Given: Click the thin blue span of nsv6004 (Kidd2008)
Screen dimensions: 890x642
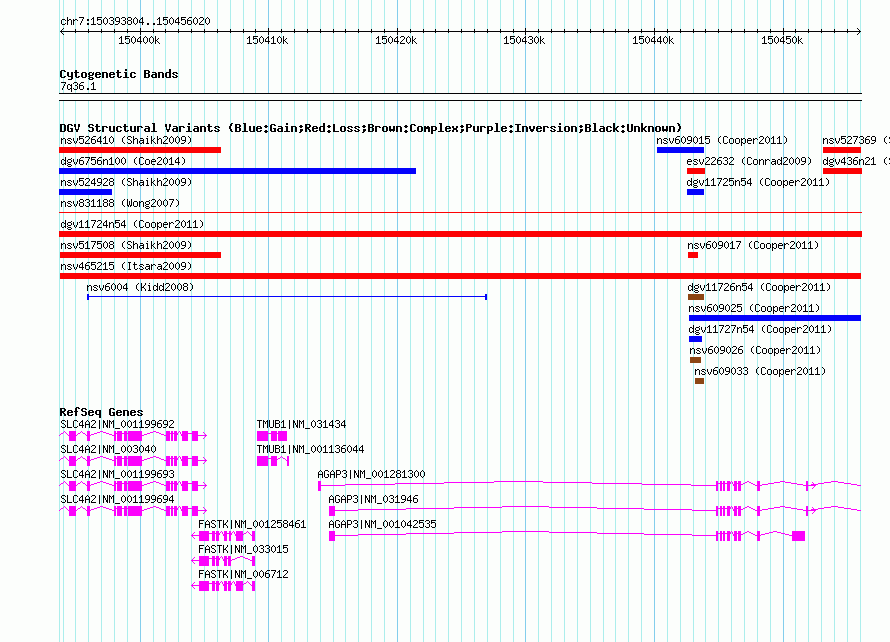Looking at the screenshot, I should (287, 297).
